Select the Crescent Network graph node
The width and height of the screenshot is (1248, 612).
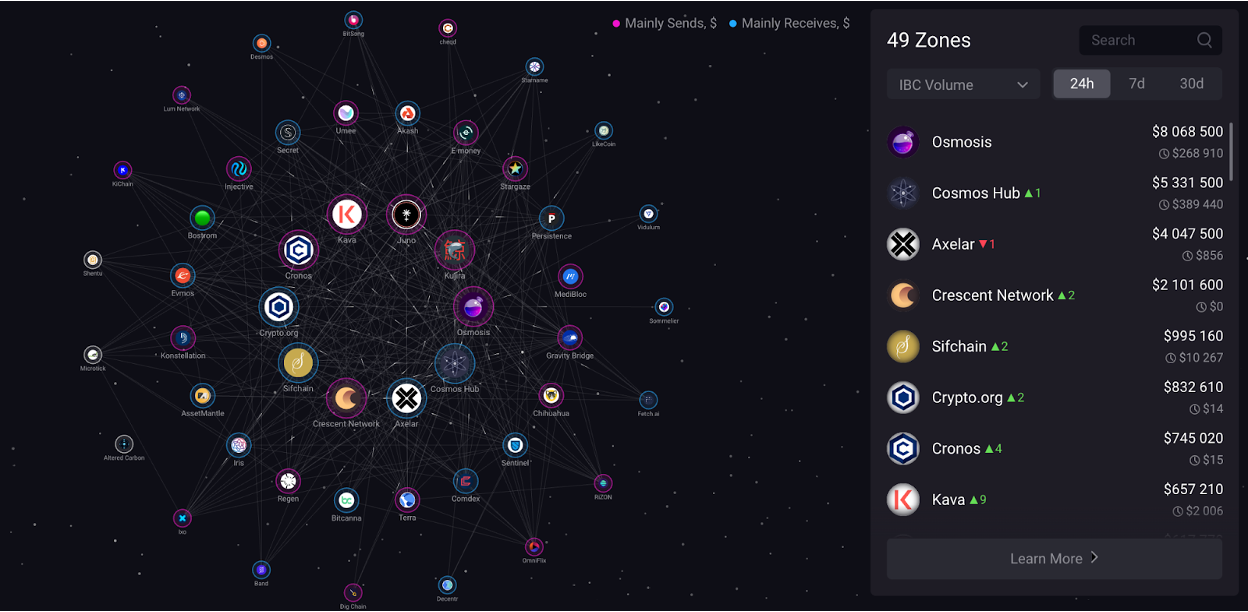coord(346,399)
